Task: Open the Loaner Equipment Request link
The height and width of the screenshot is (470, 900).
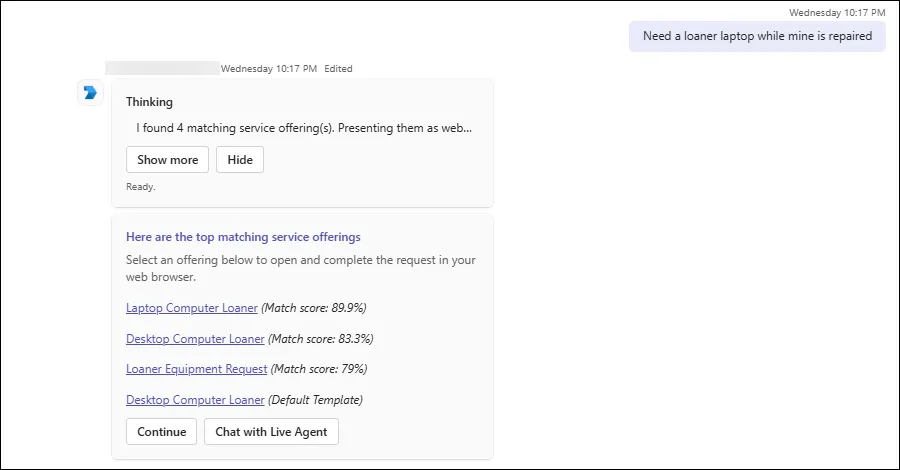Action: tap(197, 369)
